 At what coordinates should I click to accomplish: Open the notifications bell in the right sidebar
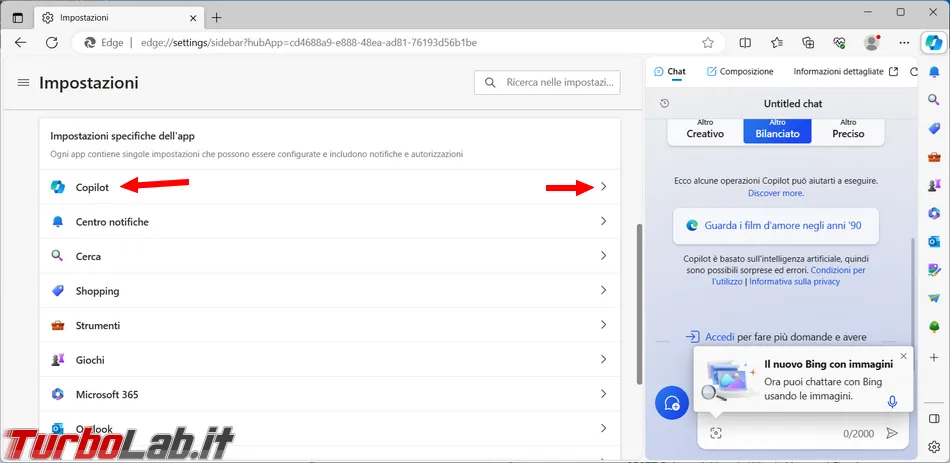tap(934, 72)
